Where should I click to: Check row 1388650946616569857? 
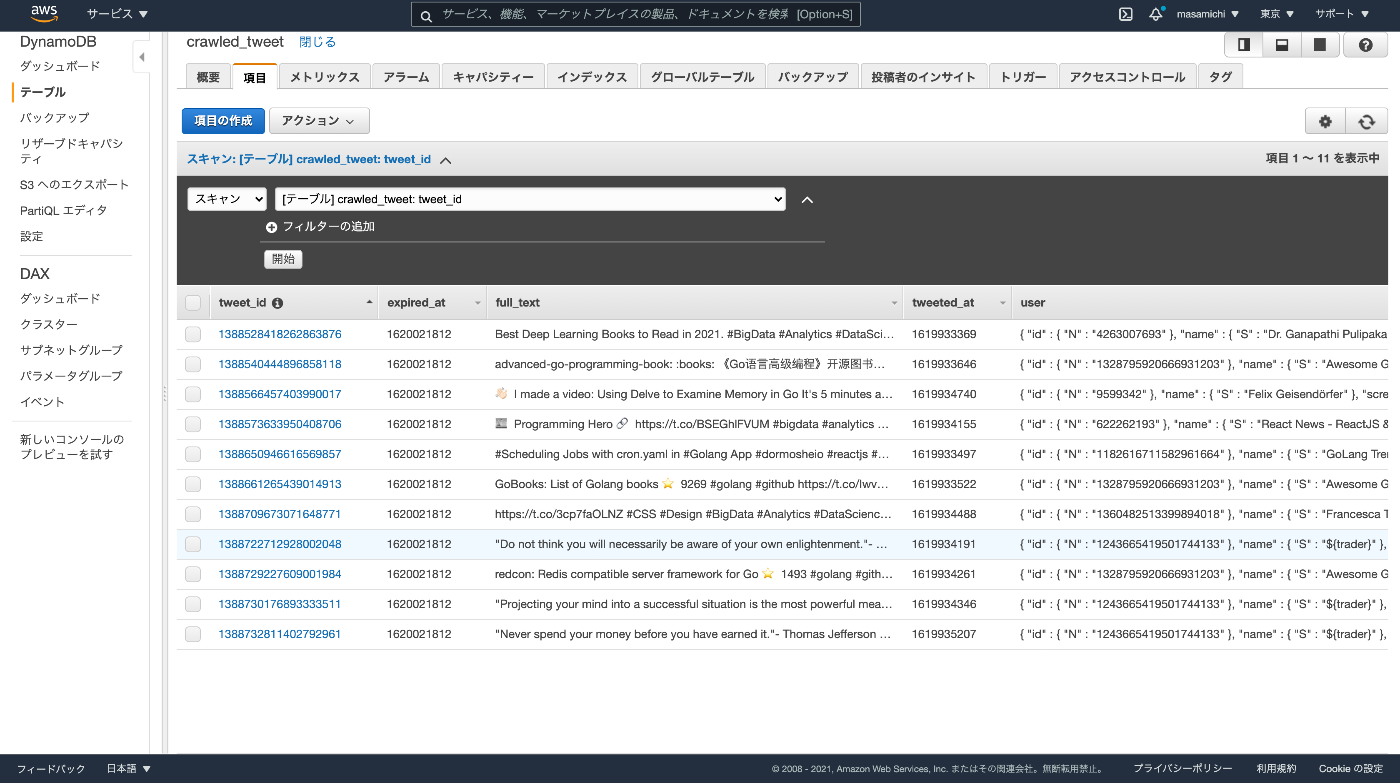[193, 454]
